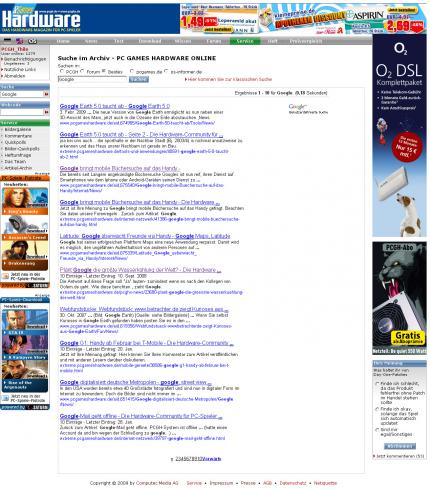This screenshot has height=490, width=430.
Task: Click the sidebar Webcode input field
Action: pos(22,112)
